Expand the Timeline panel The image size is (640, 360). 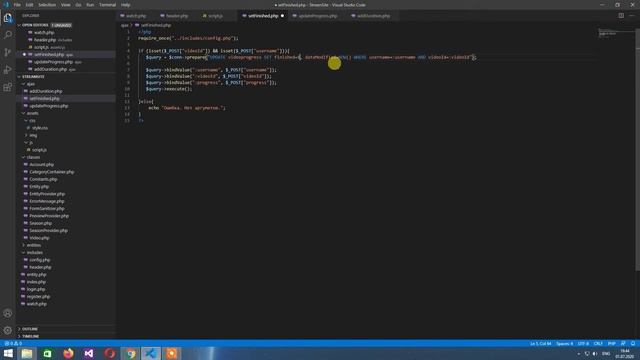coord(31,336)
